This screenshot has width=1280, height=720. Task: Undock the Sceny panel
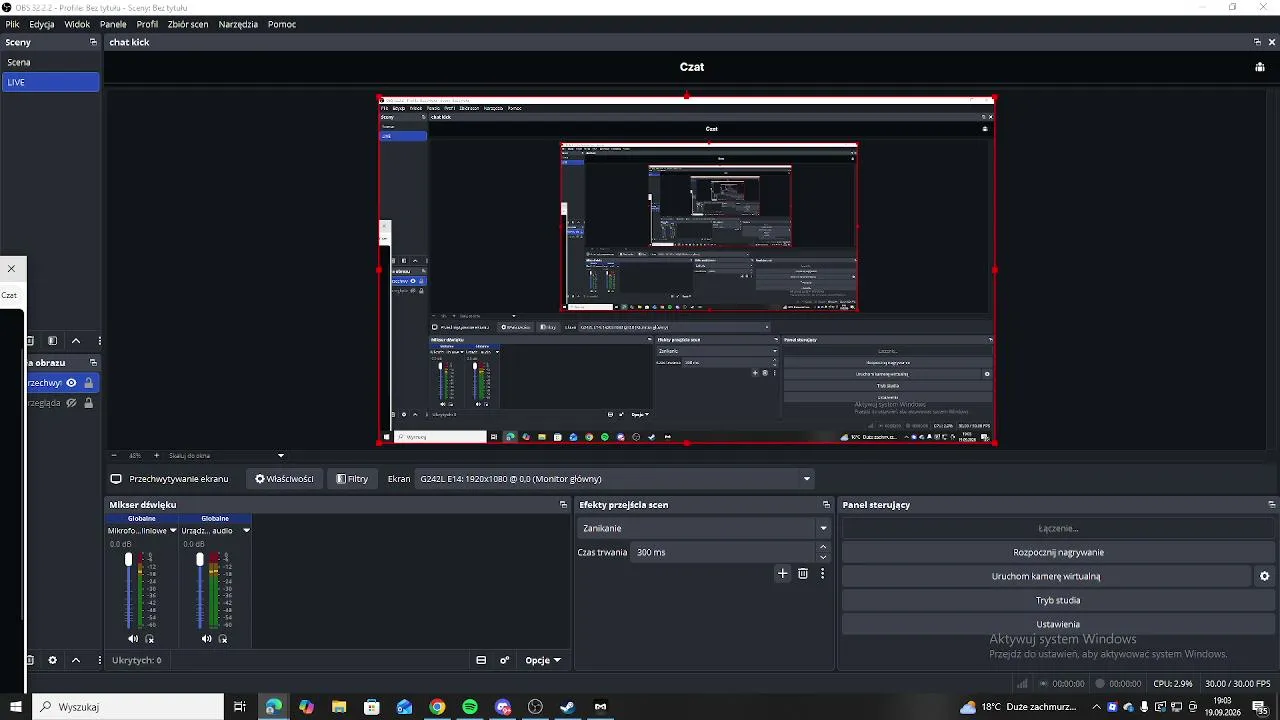[93, 42]
